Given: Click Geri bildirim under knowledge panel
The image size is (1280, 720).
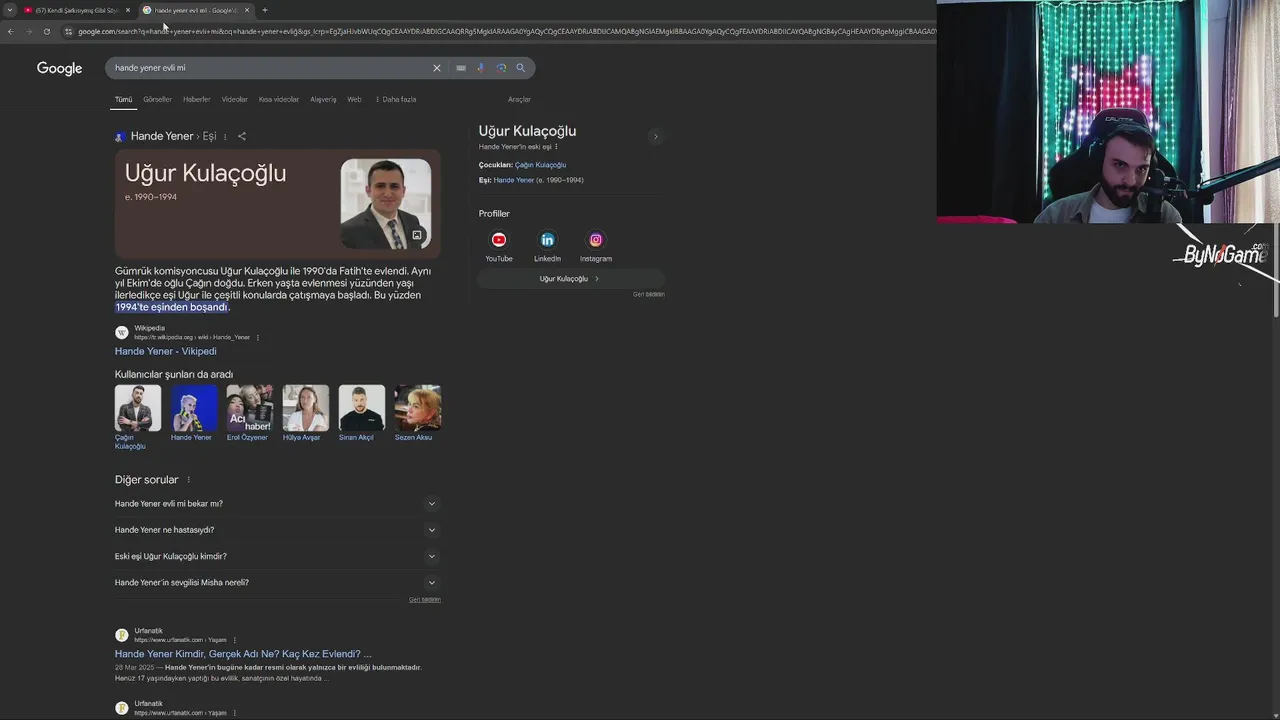Looking at the screenshot, I should [648, 295].
